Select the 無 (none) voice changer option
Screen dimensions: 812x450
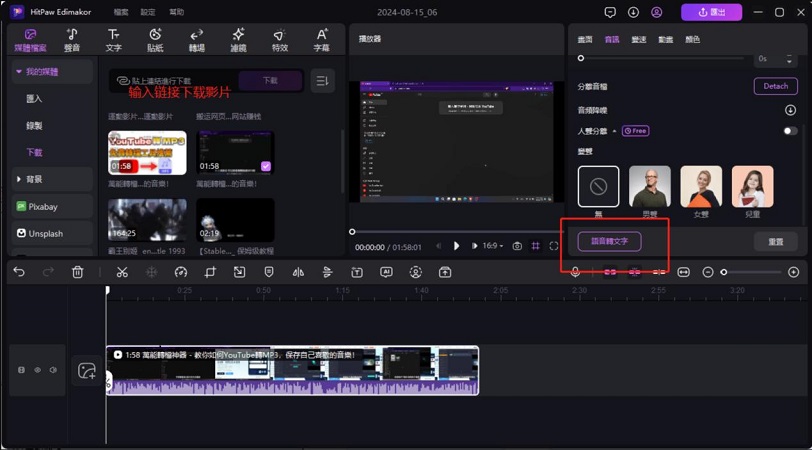(598, 186)
